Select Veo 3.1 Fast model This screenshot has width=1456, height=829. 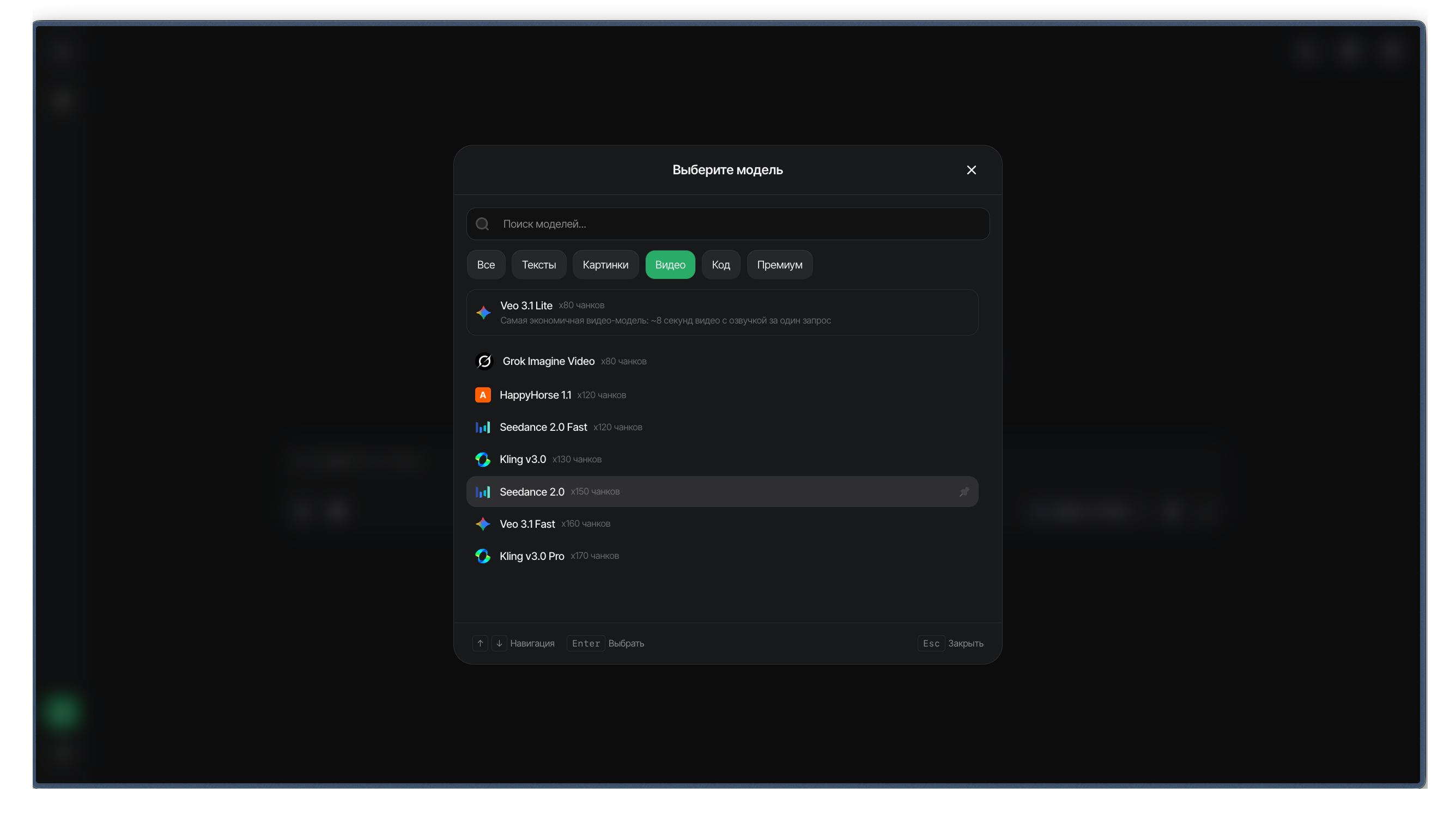click(722, 524)
